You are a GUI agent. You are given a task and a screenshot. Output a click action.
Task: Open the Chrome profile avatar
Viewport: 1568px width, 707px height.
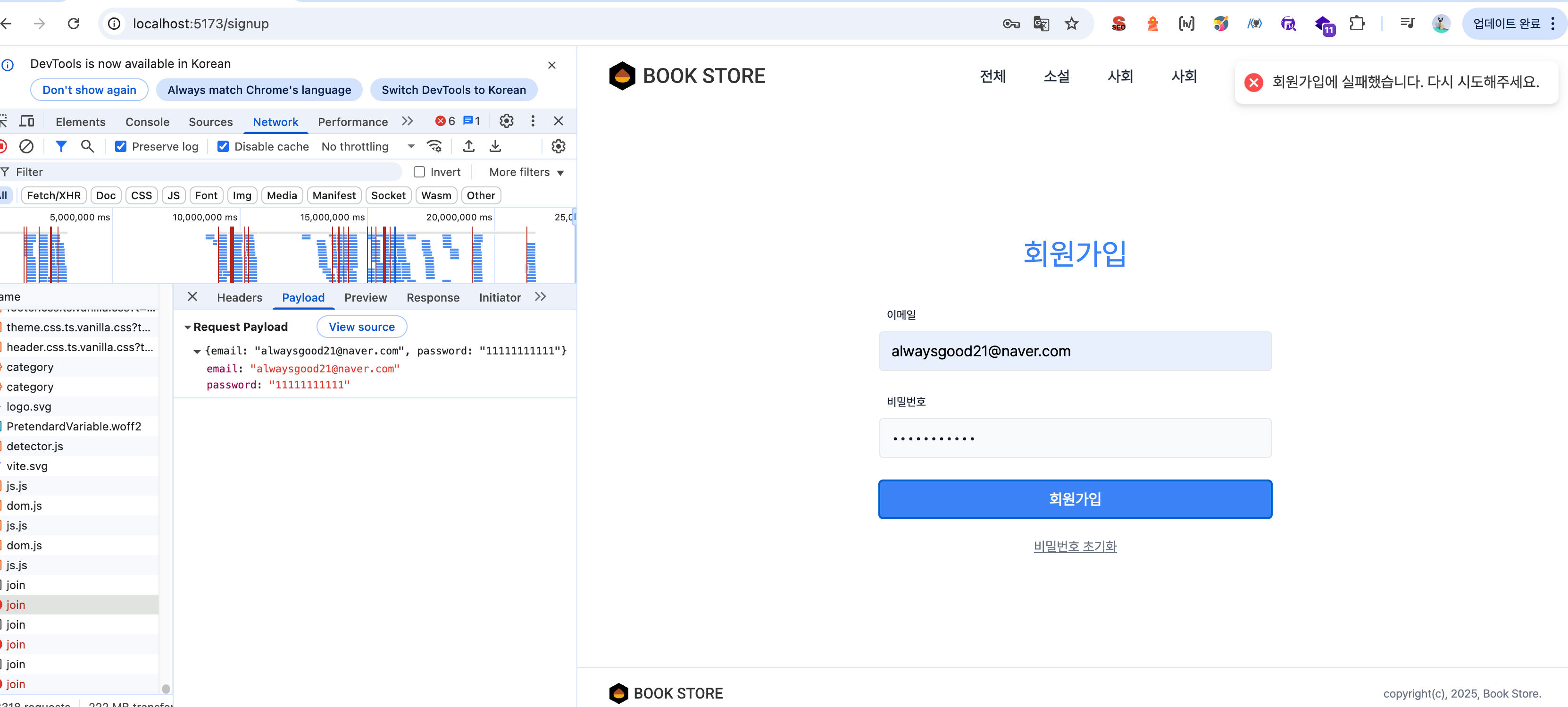click(x=1441, y=24)
